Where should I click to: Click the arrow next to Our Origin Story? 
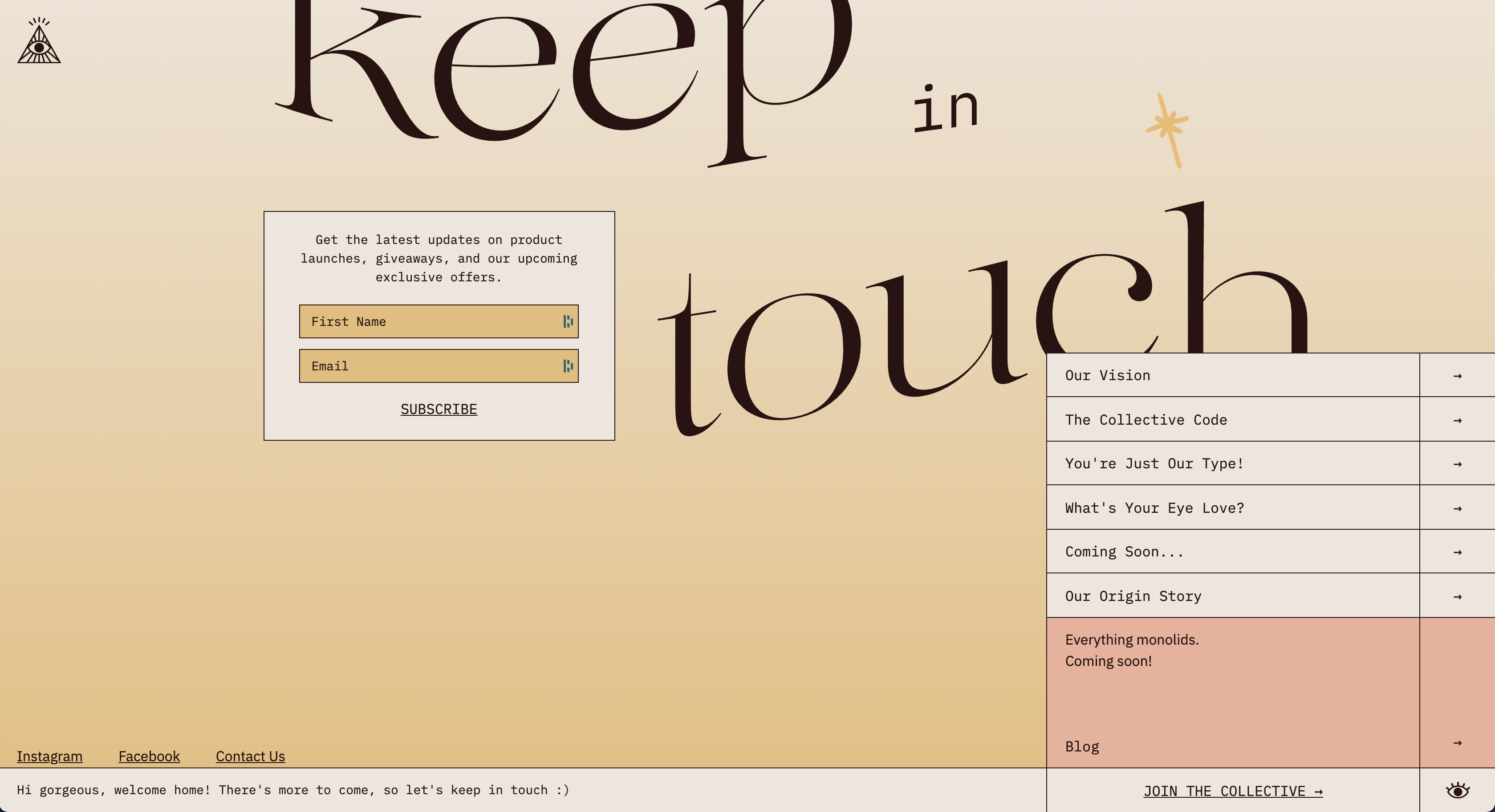point(1457,597)
